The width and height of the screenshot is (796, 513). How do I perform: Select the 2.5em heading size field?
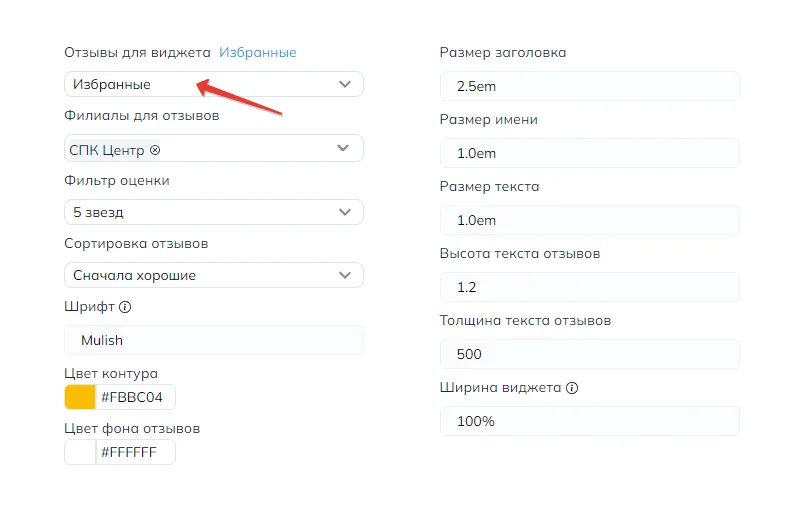click(589, 86)
